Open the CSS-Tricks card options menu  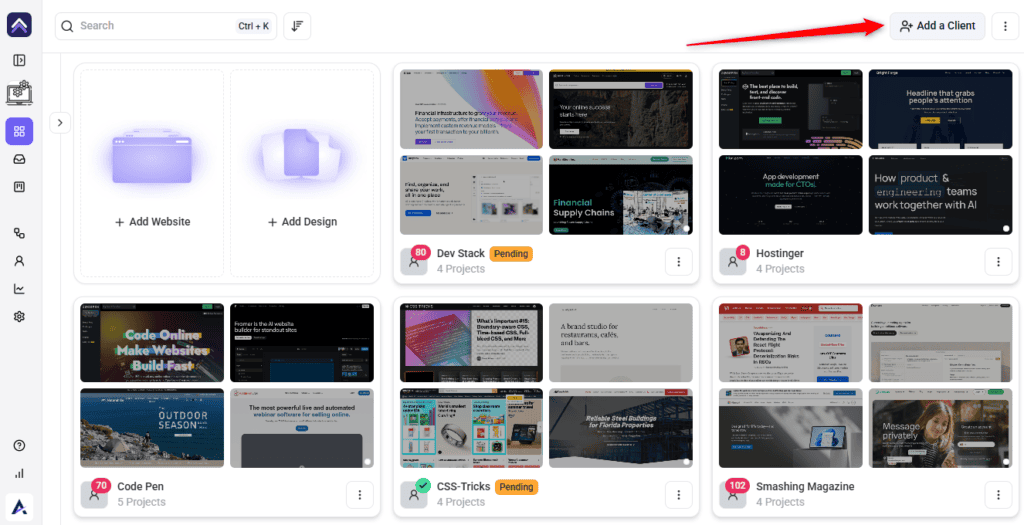(679, 495)
